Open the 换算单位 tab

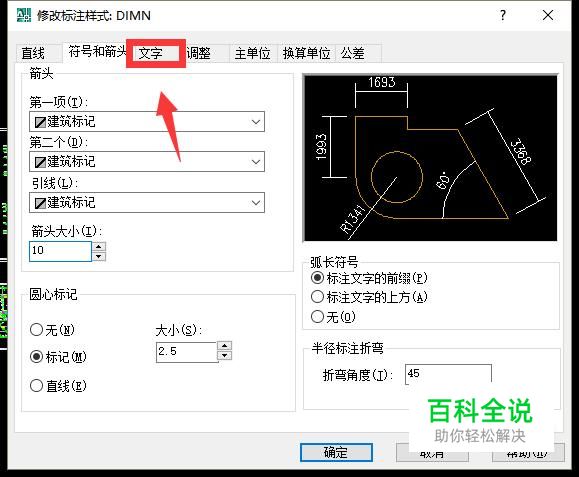click(x=306, y=53)
